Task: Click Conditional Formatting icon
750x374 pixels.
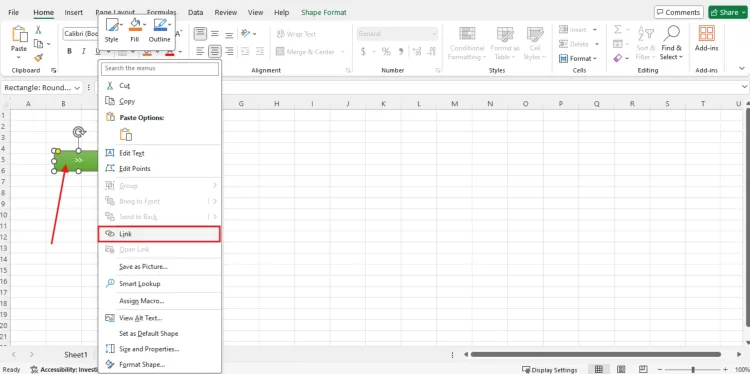Action: tap(467, 34)
